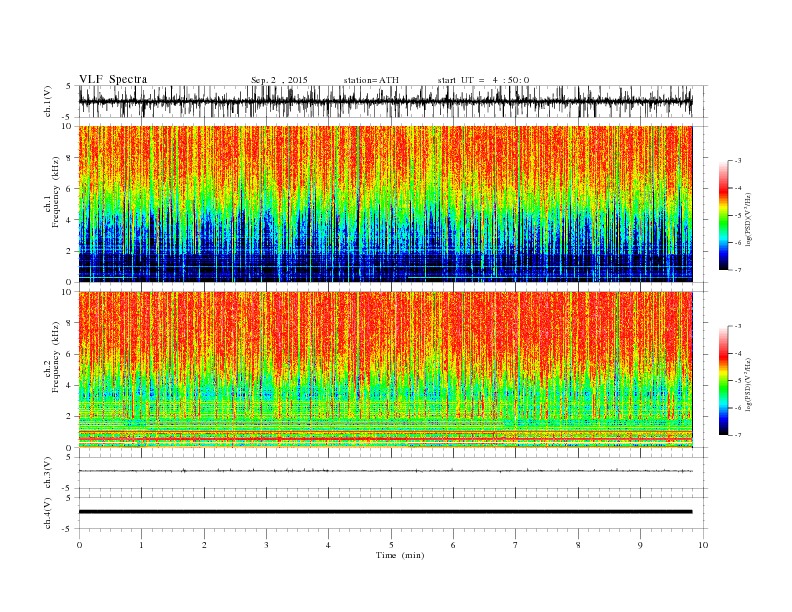
Task: Click time axis tick label "4"
Action: [328, 545]
